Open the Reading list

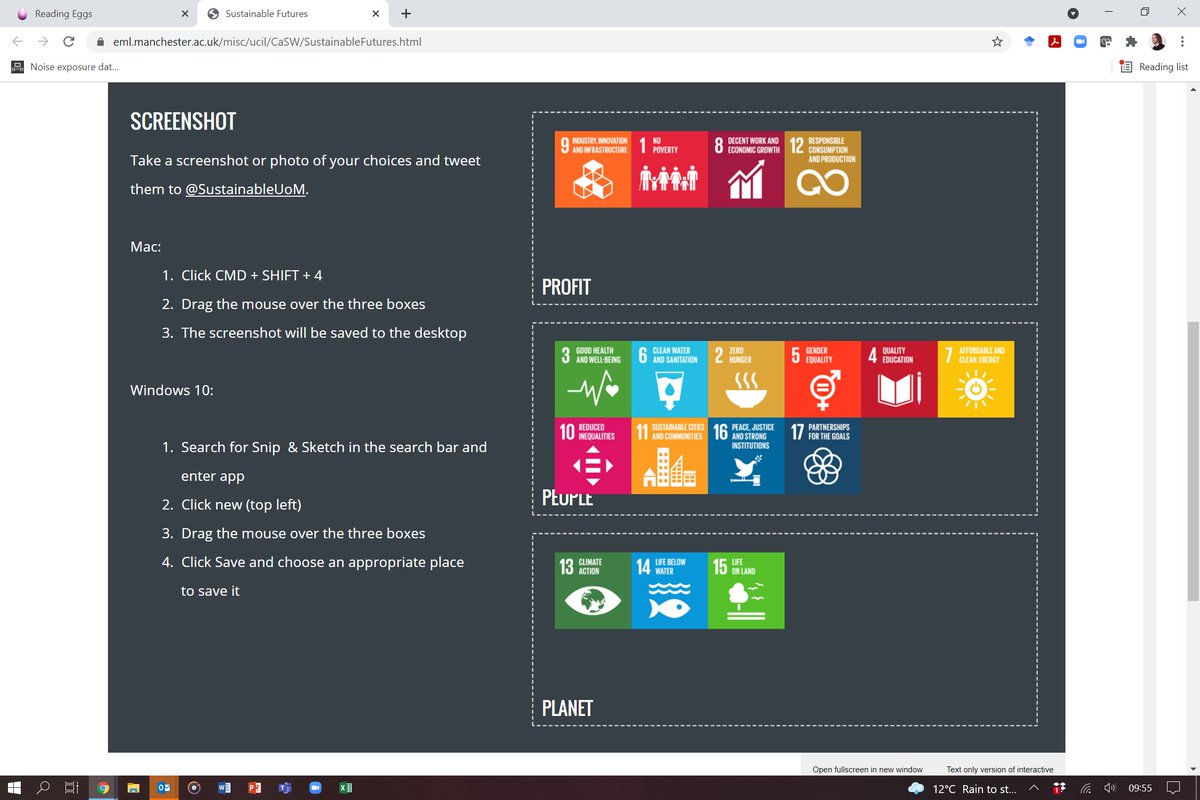point(1154,67)
